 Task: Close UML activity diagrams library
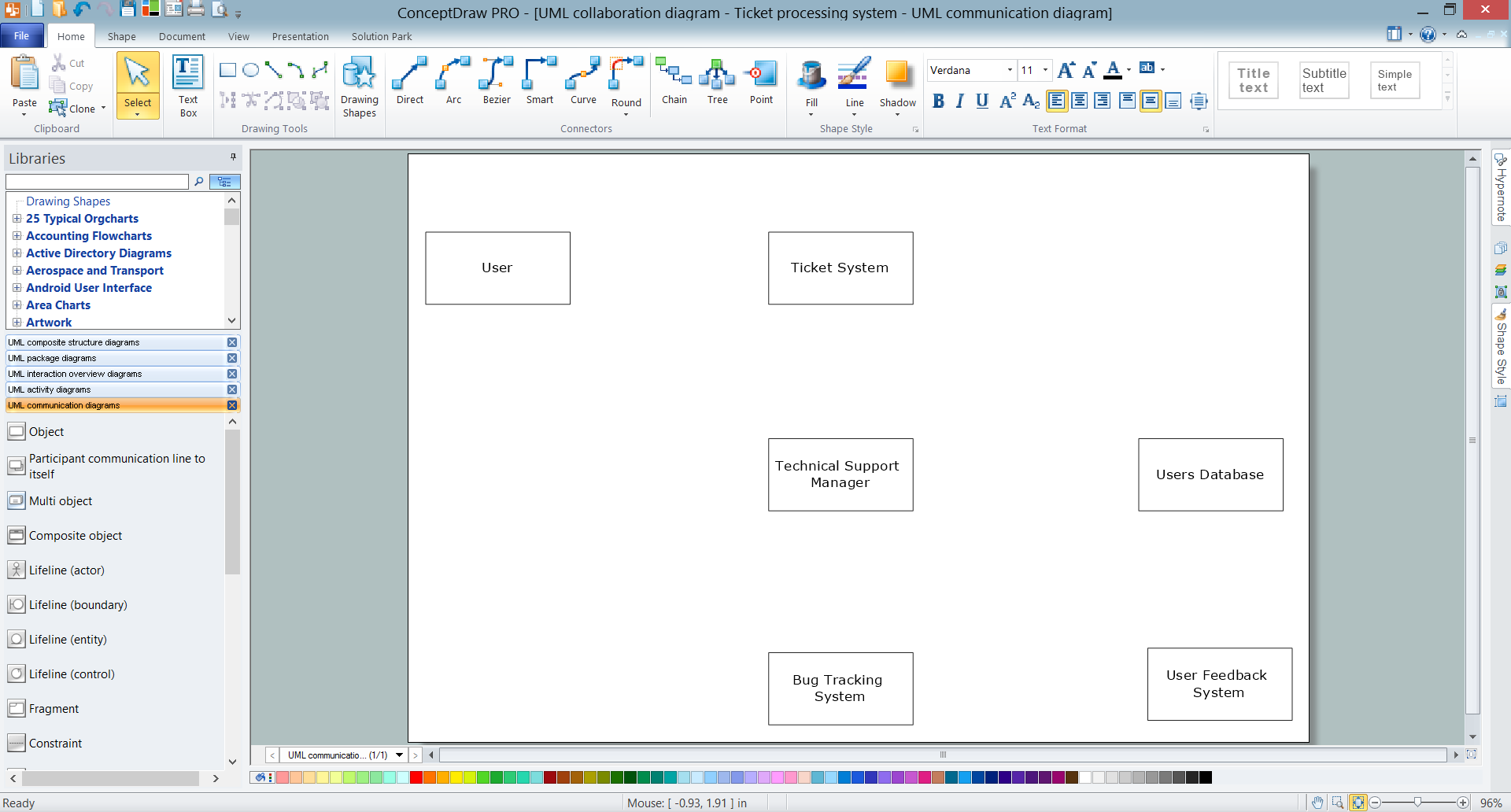click(x=232, y=389)
